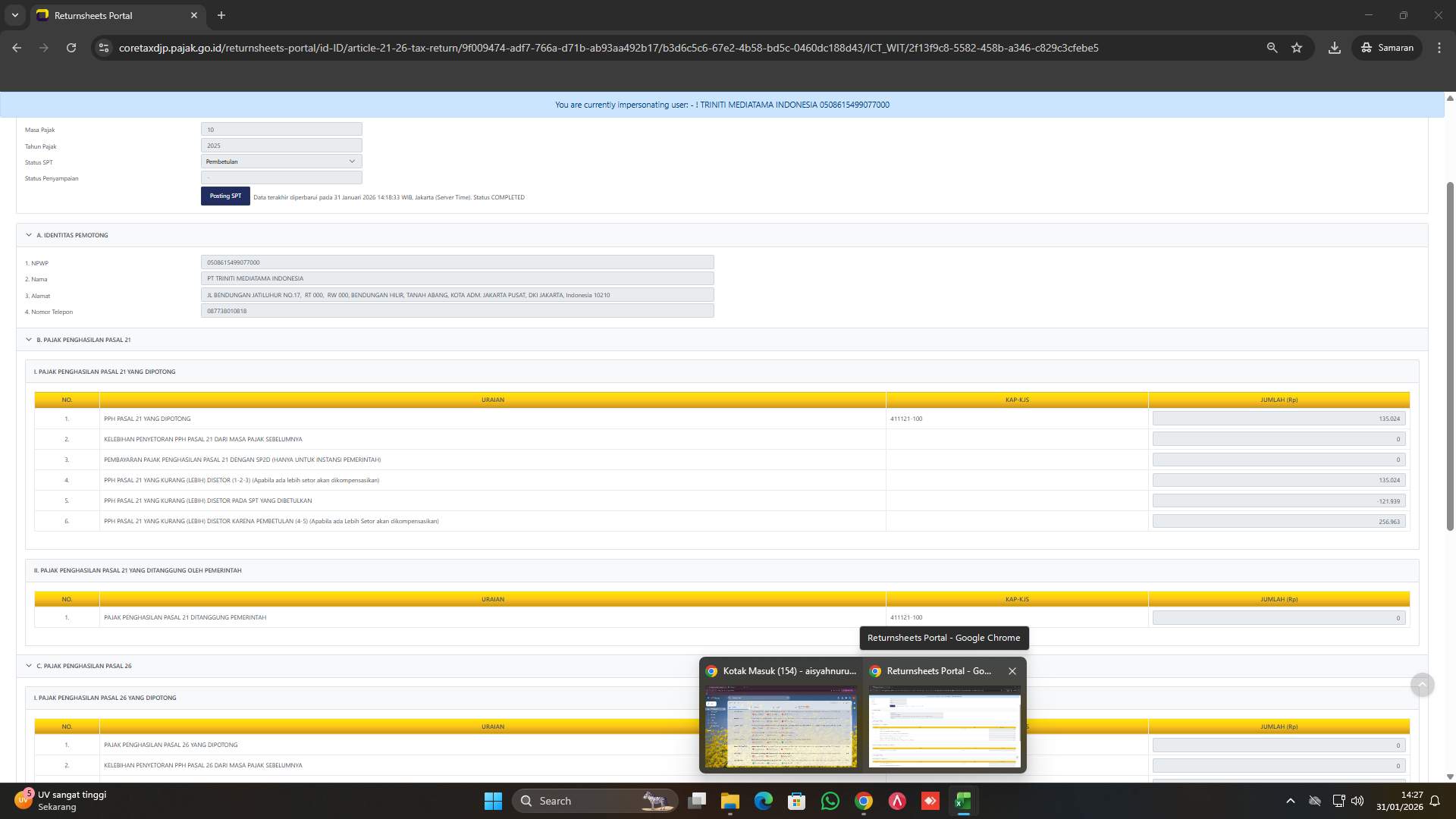Screen dimensions: 1456x819
Task: Open Microsoft Edge from the taskbar
Action: pos(763,801)
